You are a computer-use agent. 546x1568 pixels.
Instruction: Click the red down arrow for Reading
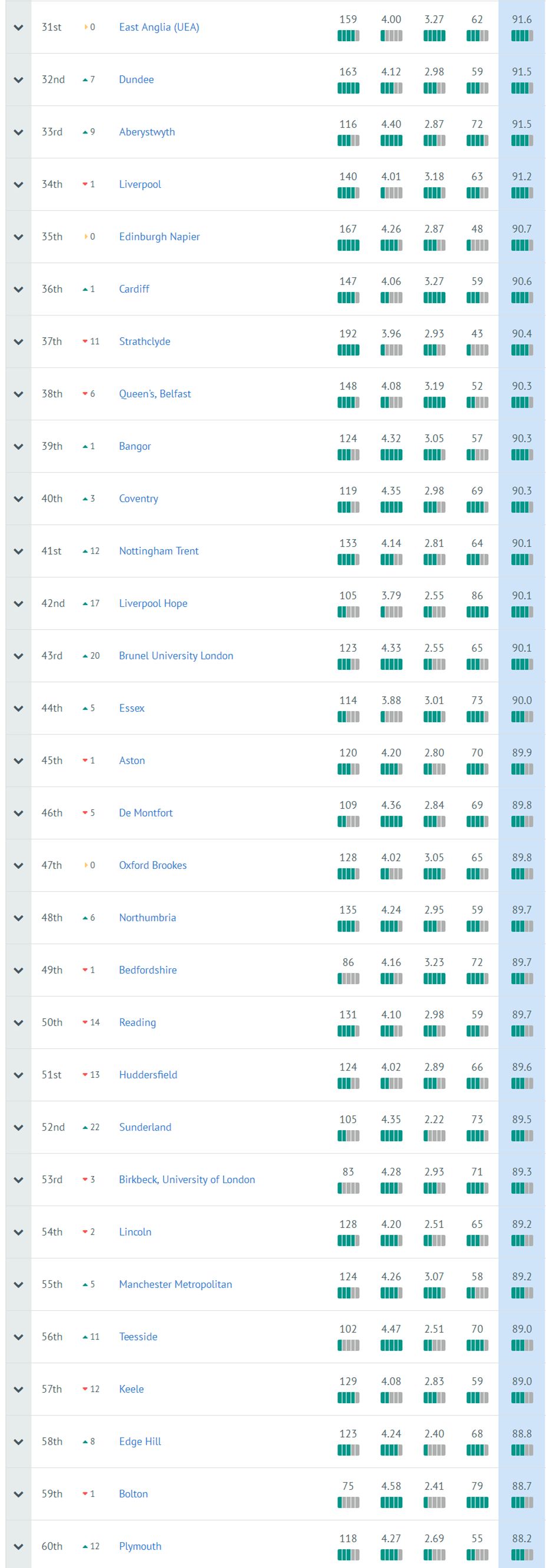tap(85, 1022)
